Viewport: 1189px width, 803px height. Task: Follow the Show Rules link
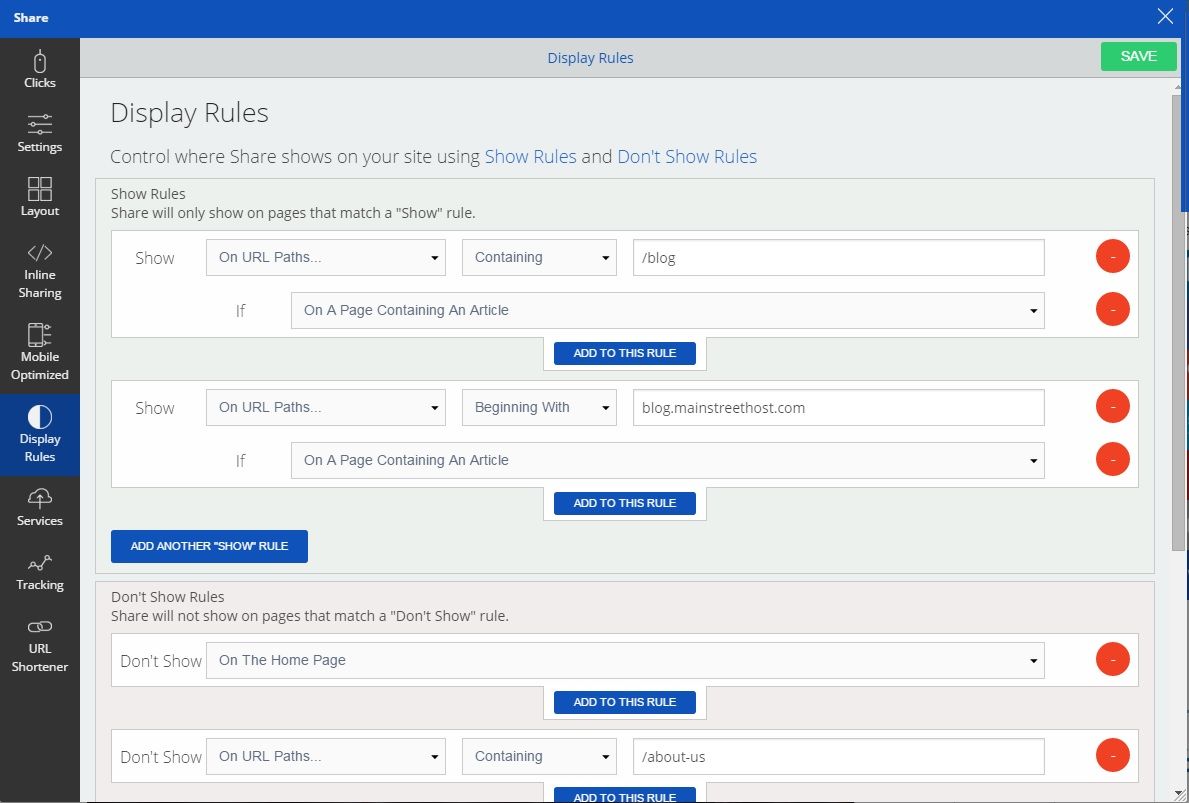click(530, 156)
